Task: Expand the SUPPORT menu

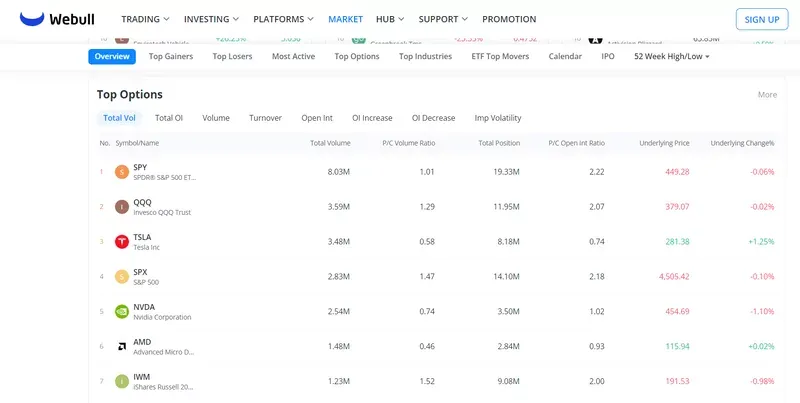Action: click(443, 19)
